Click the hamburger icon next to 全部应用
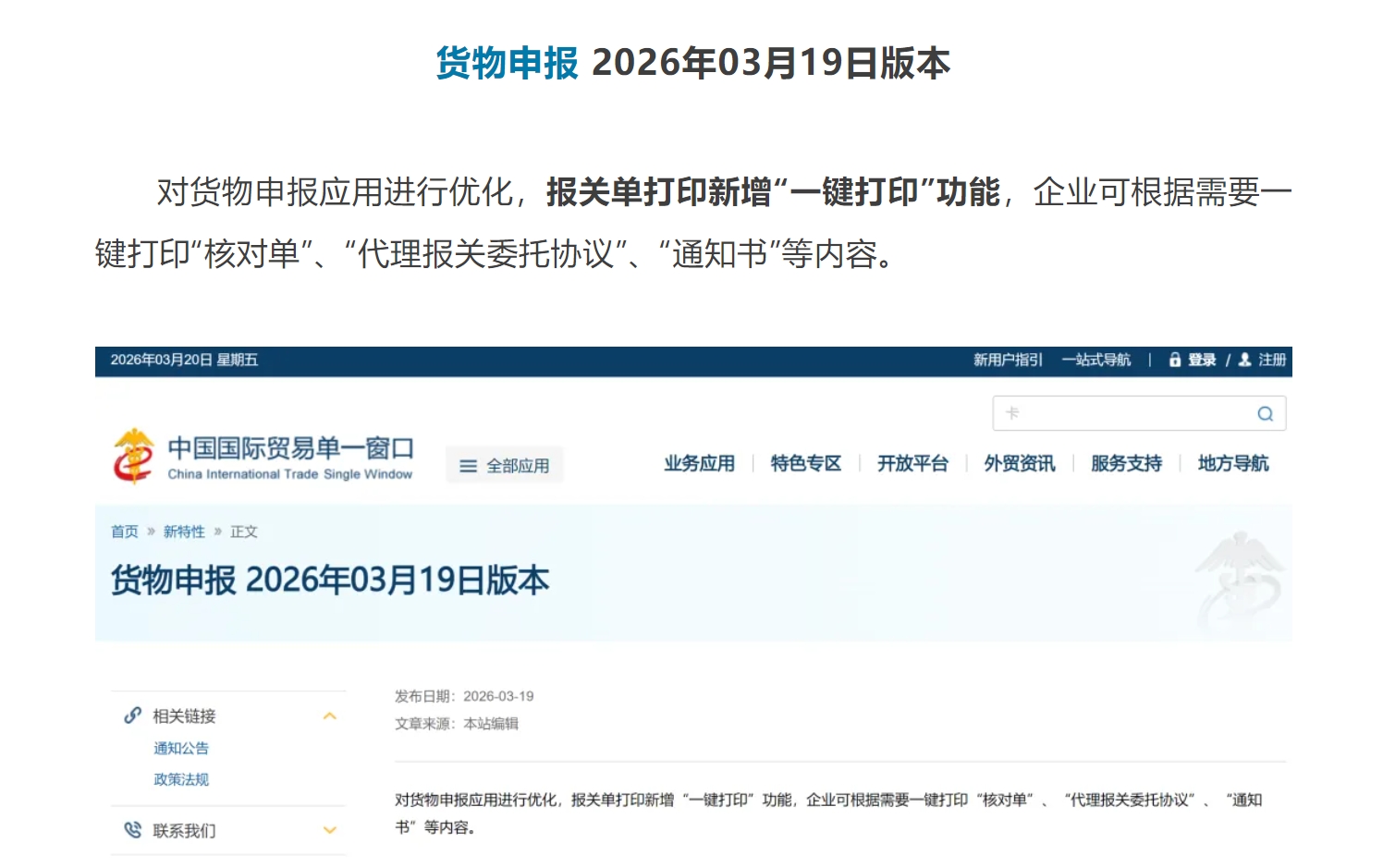Screen dimensions: 1383x868 coord(469,465)
